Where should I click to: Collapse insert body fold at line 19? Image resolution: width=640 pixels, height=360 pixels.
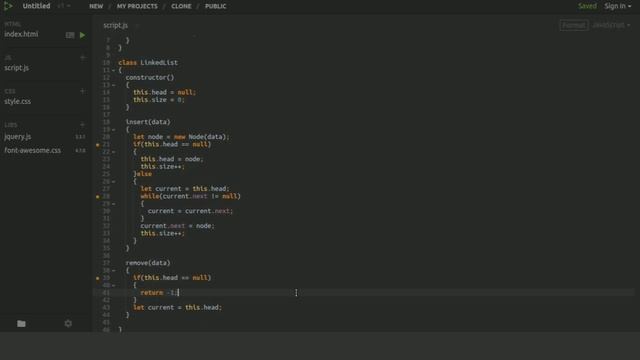tap(113, 130)
